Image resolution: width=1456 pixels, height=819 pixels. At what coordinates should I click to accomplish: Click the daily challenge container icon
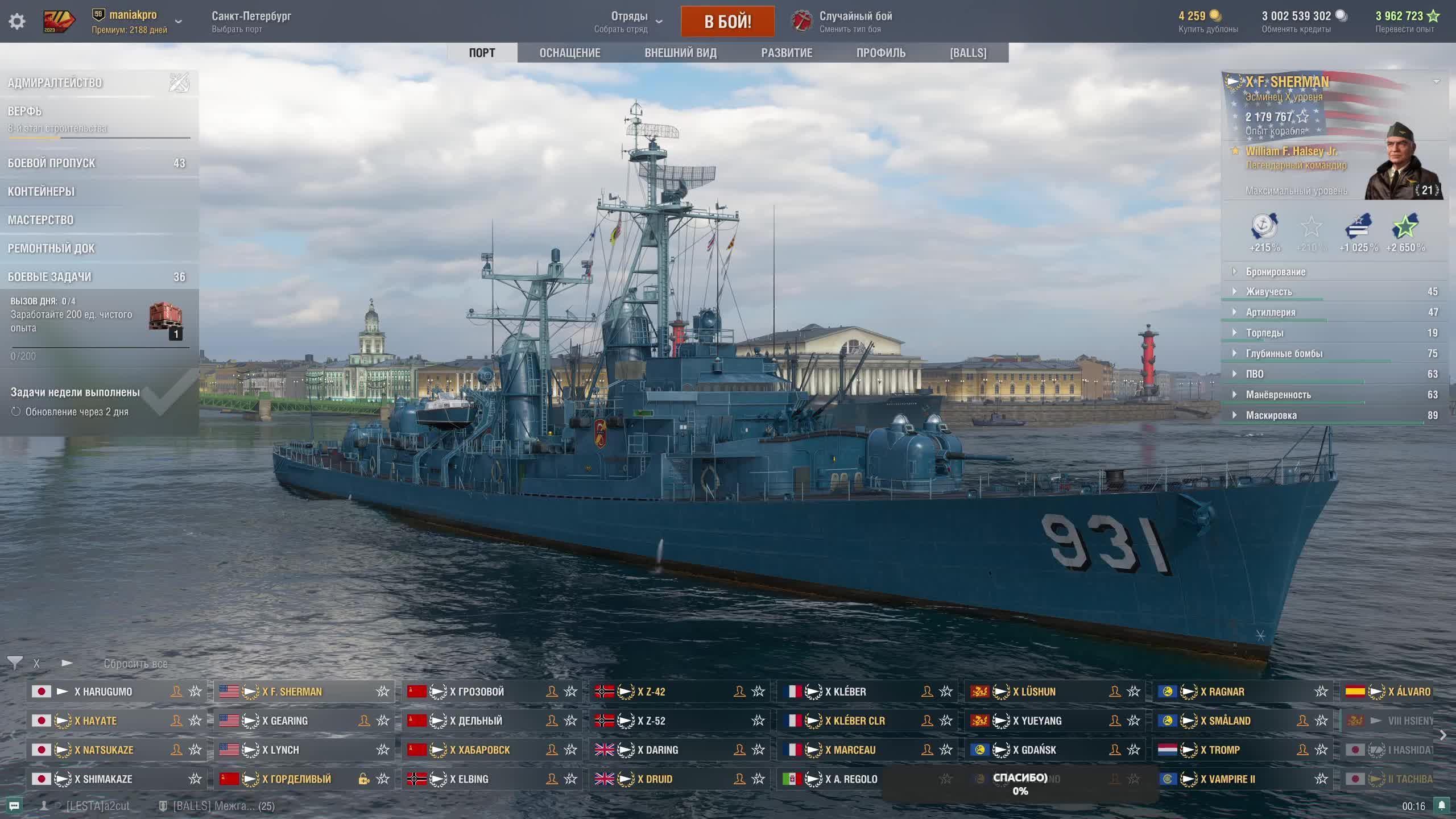pos(166,317)
